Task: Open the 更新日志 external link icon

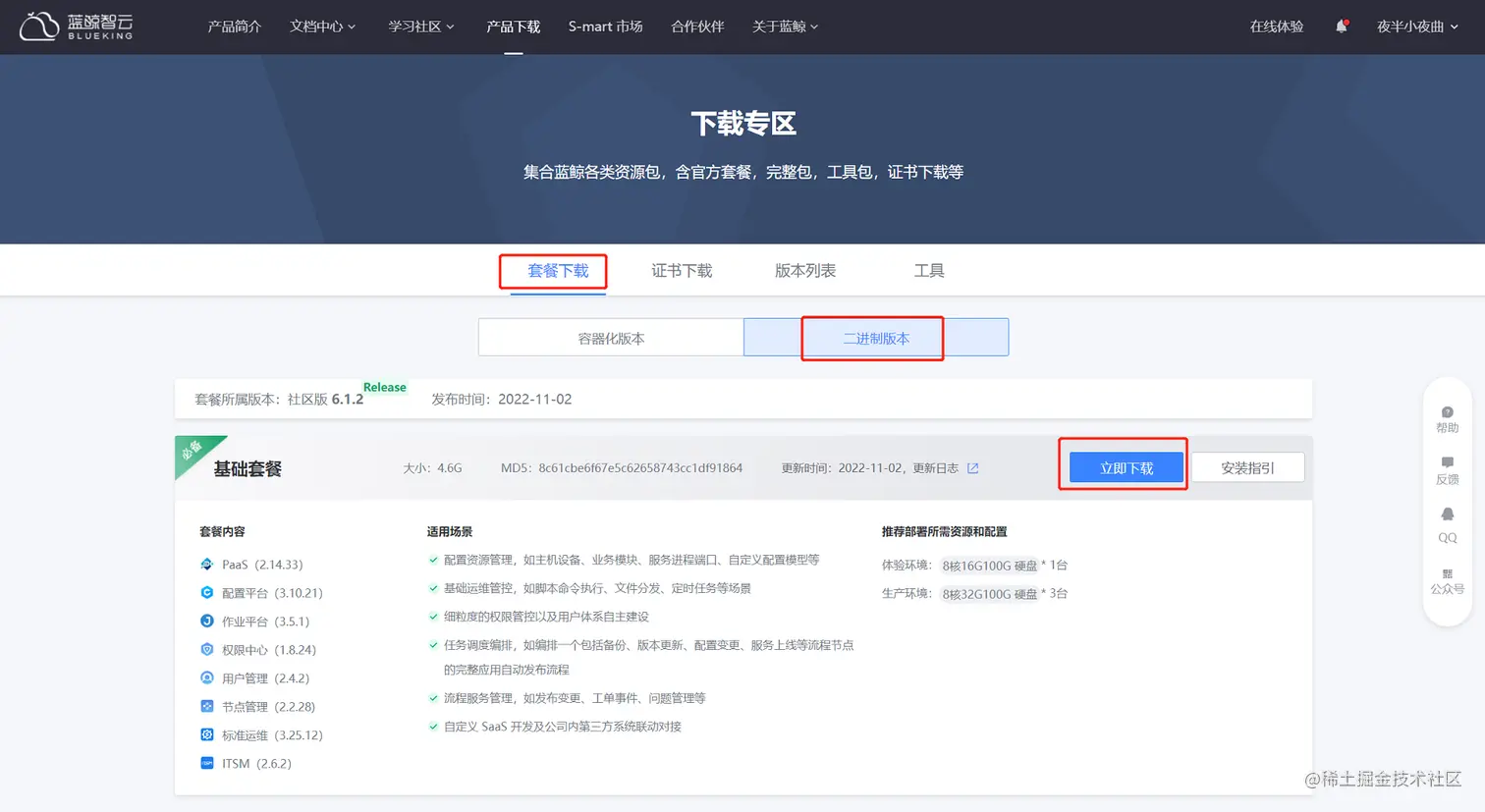Action: click(972, 468)
